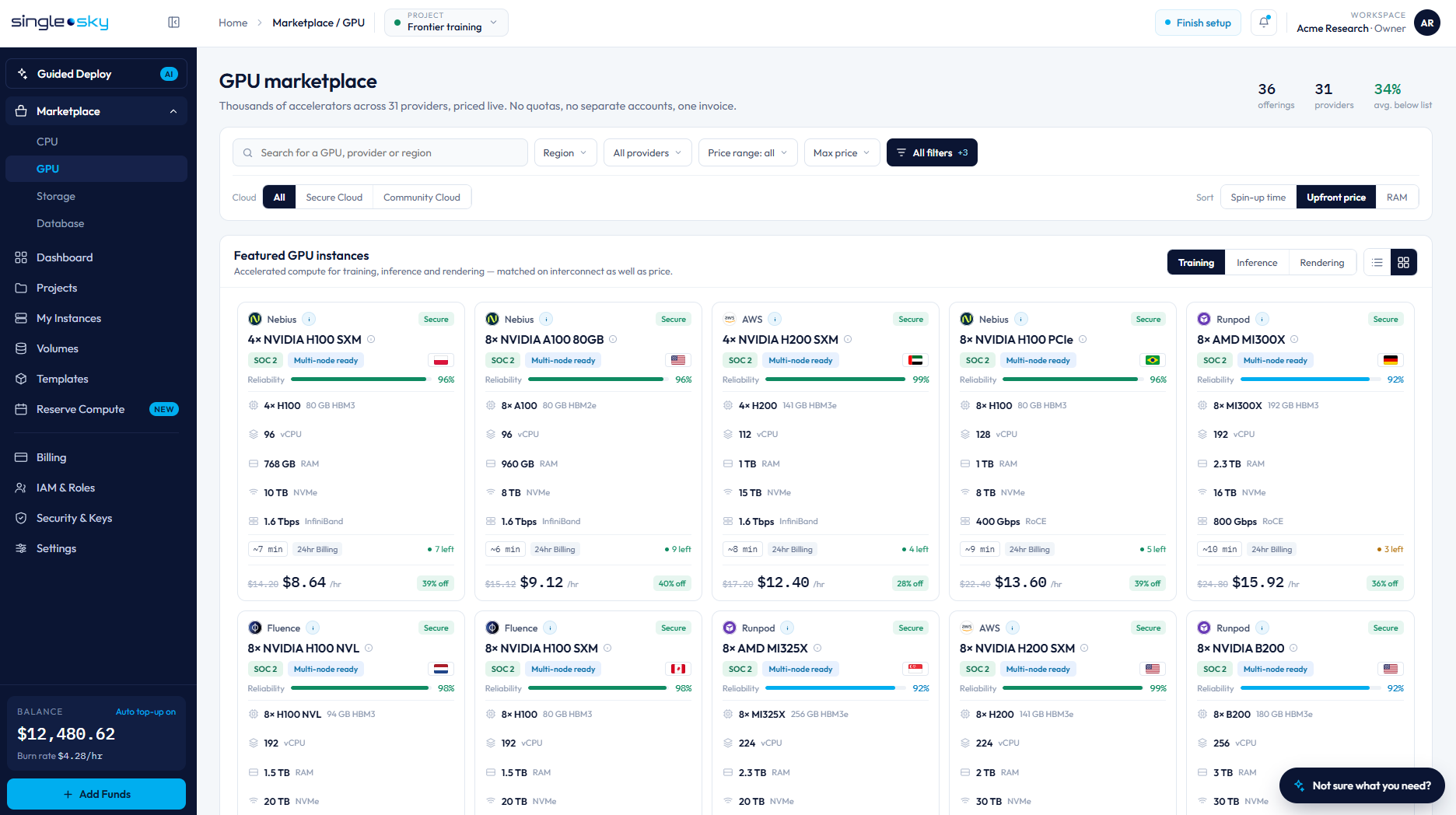Click info icon next to 8× AMD MI300X
The height and width of the screenshot is (815, 1456).
1294,339
